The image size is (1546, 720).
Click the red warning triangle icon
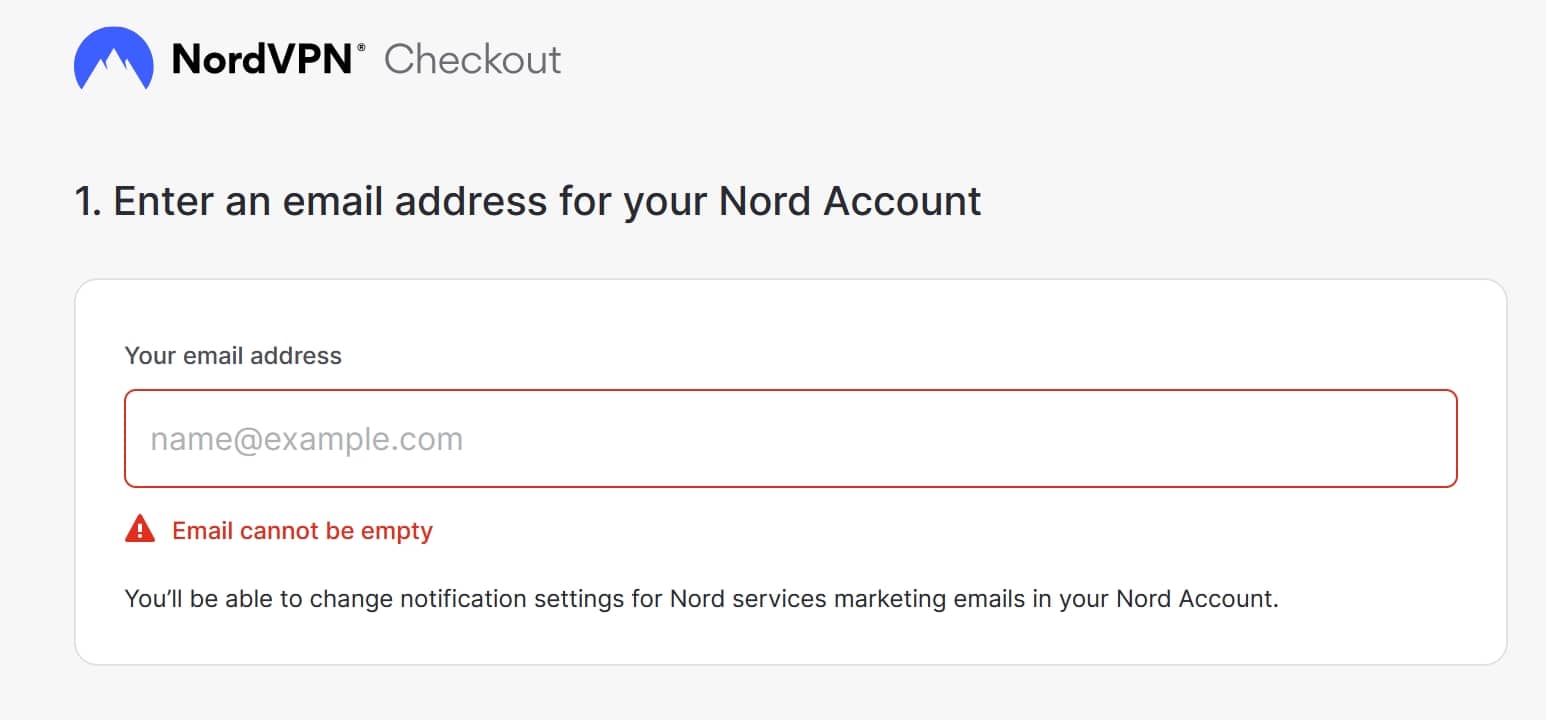click(140, 529)
